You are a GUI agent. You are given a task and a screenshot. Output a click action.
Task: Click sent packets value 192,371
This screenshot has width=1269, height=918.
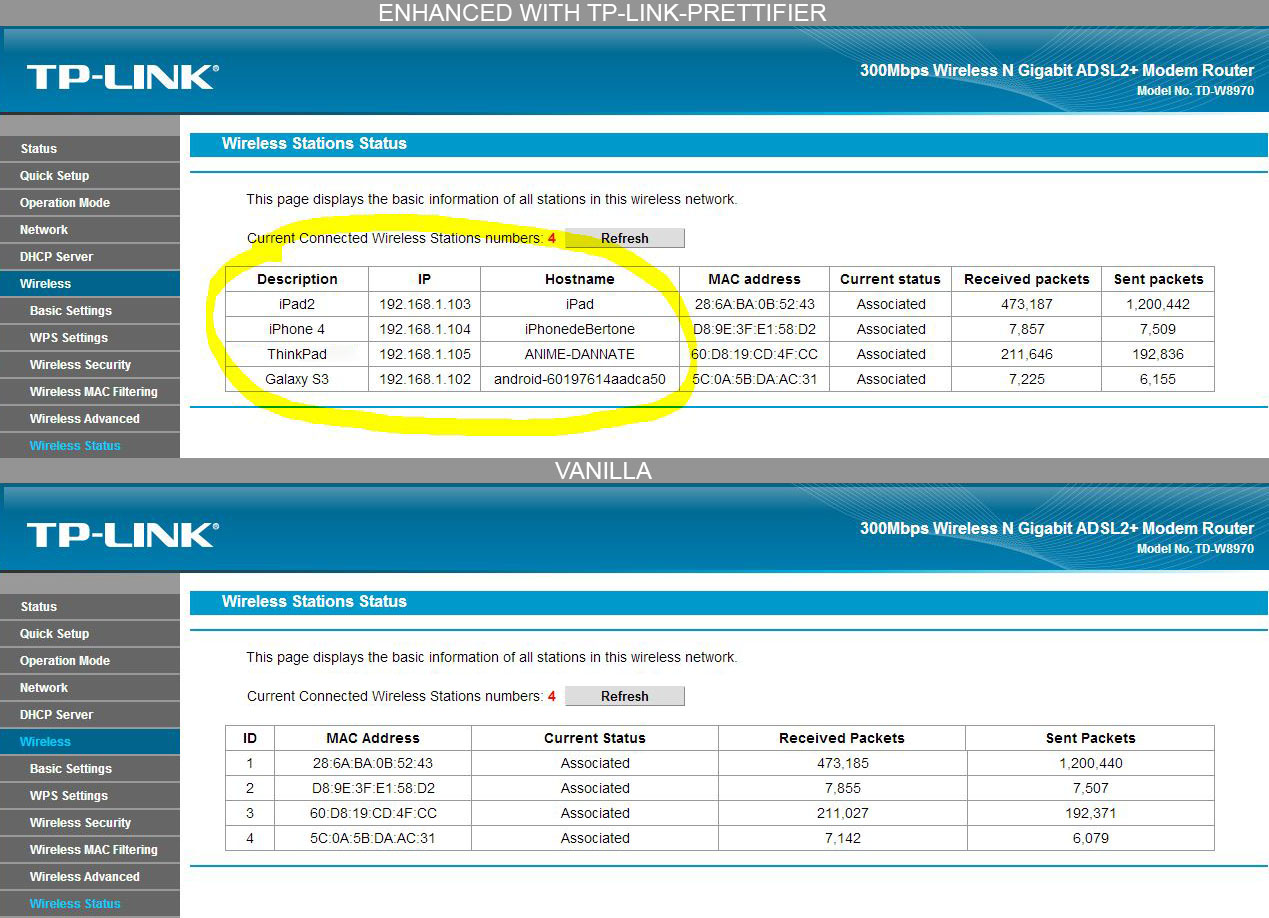[1090, 813]
